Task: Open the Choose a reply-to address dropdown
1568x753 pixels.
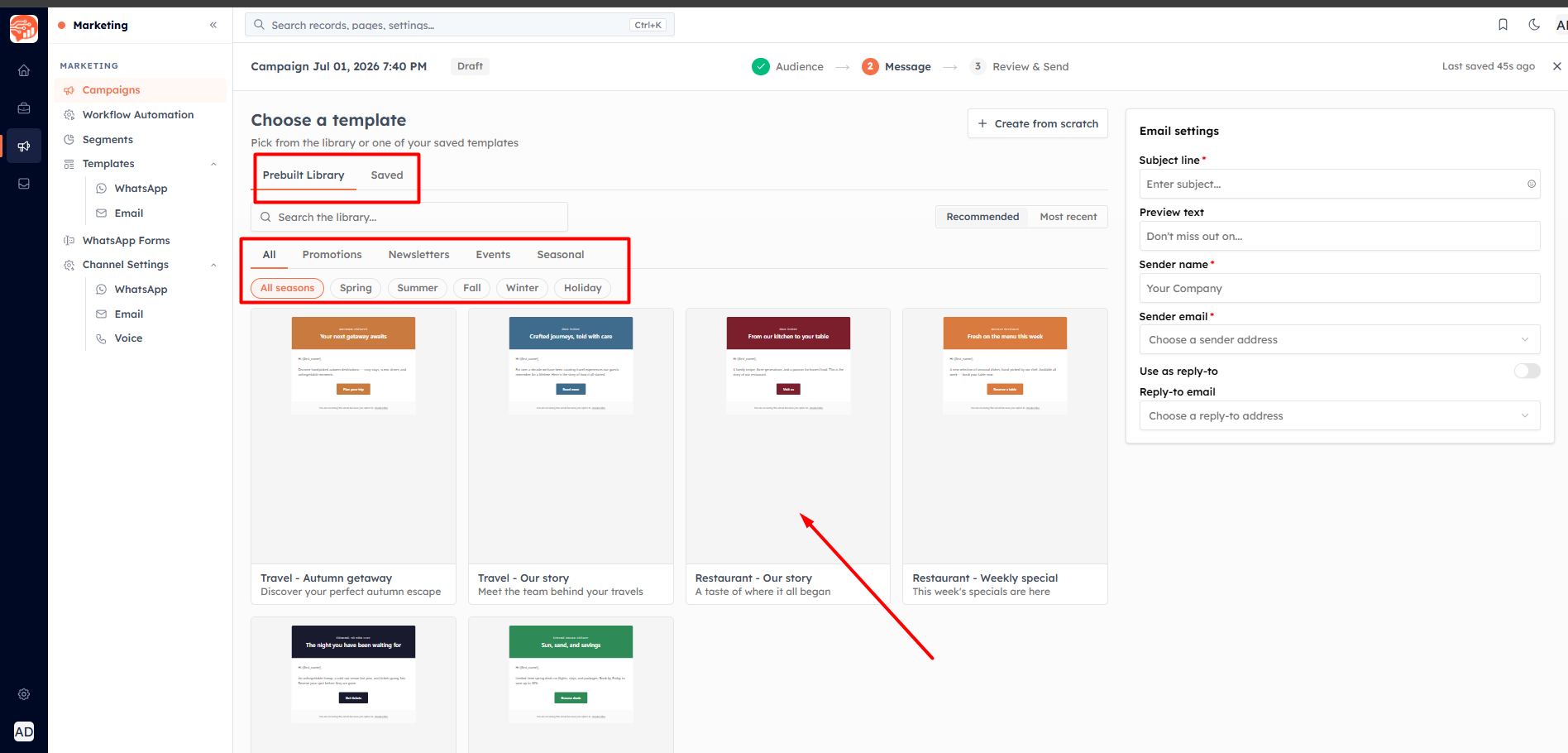Action: point(1340,415)
